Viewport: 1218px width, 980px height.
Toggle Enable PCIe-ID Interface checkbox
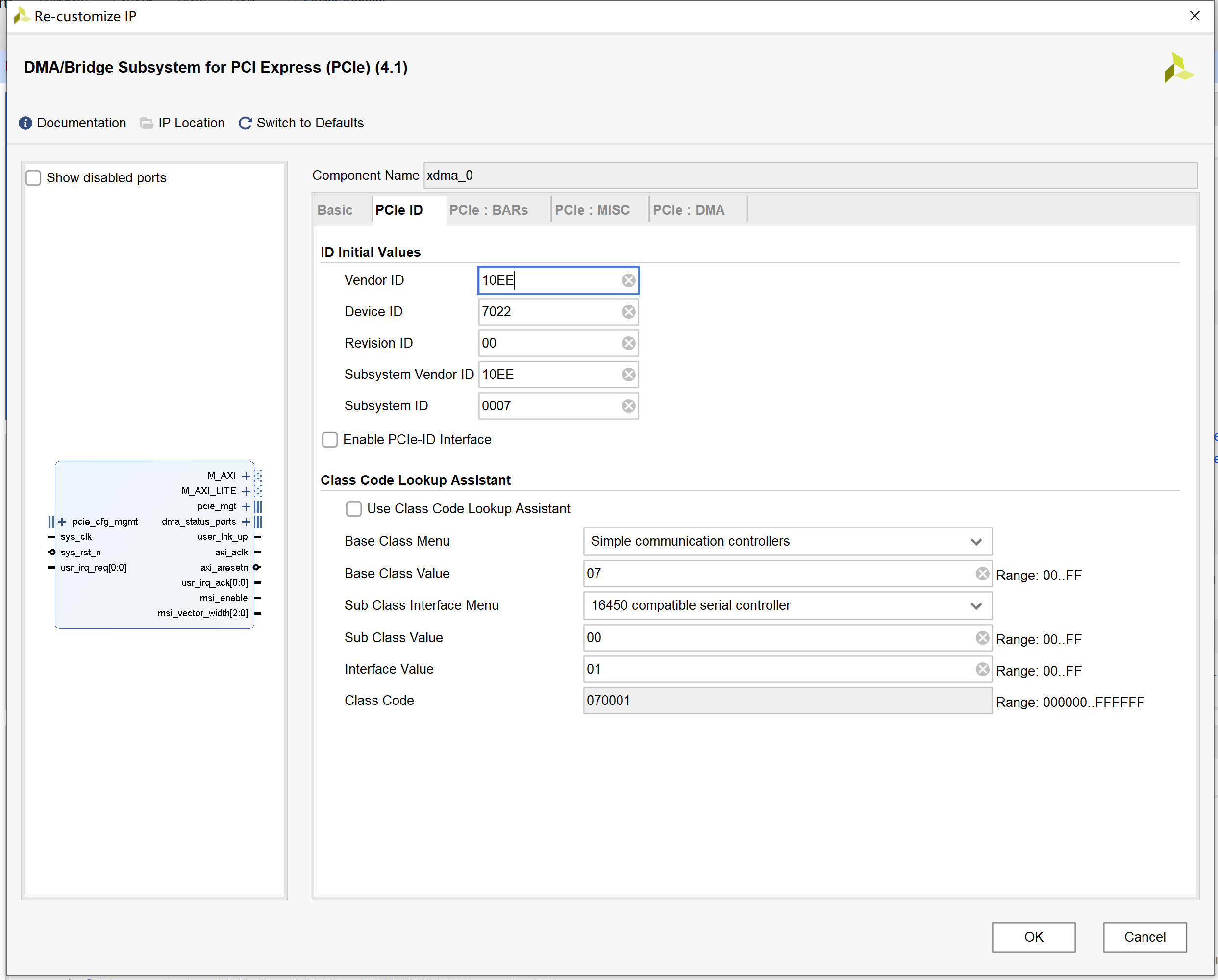[x=330, y=440]
